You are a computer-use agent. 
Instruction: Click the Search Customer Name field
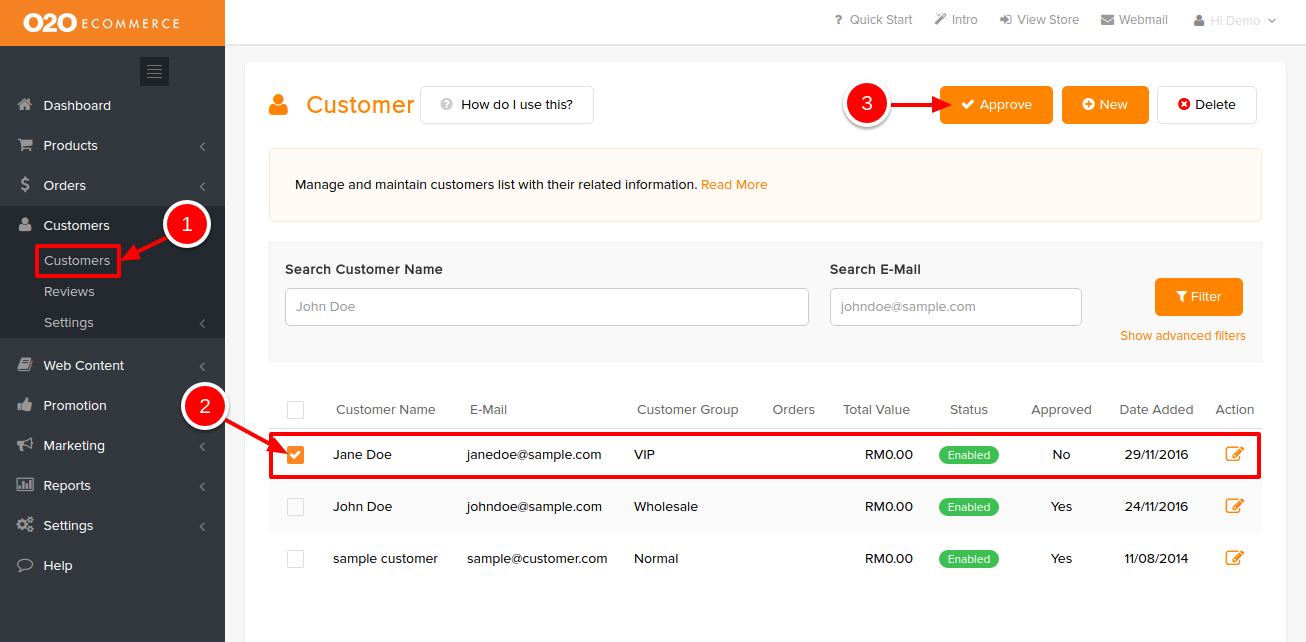coord(546,307)
